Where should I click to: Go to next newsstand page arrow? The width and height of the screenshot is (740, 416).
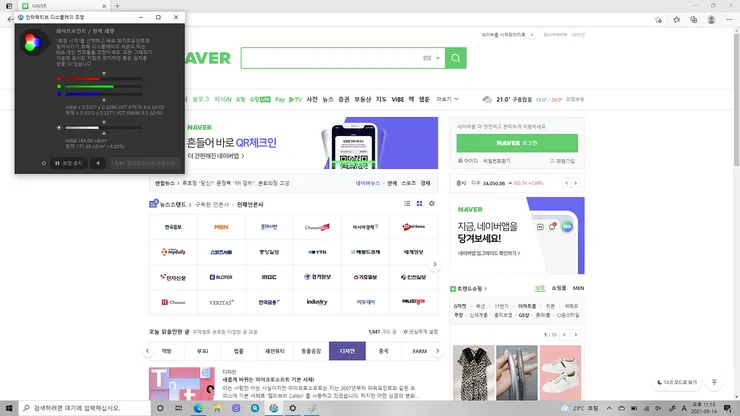pyautogui.click(x=435, y=264)
